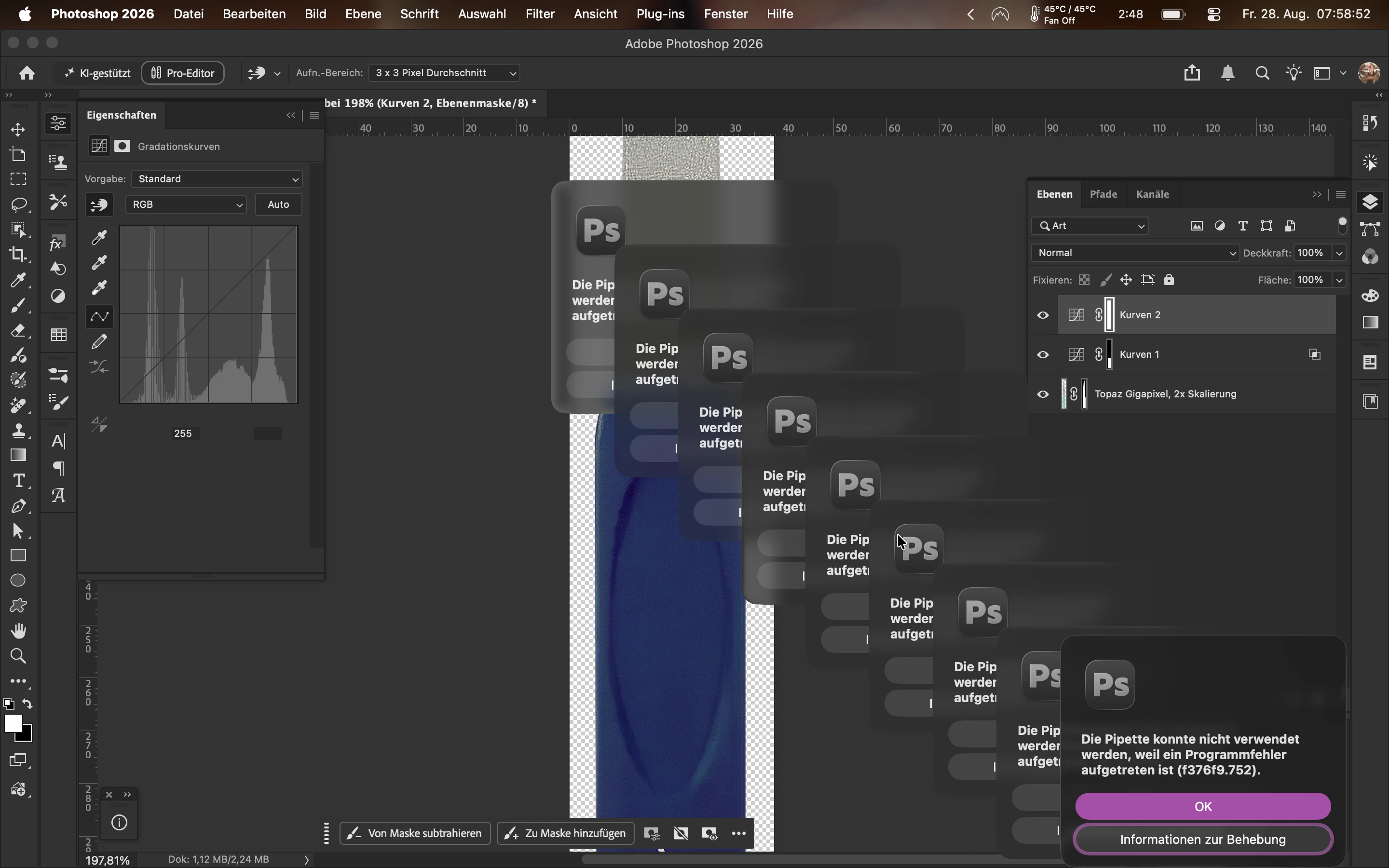Open the Art layer filter dropdown

[1090, 226]
